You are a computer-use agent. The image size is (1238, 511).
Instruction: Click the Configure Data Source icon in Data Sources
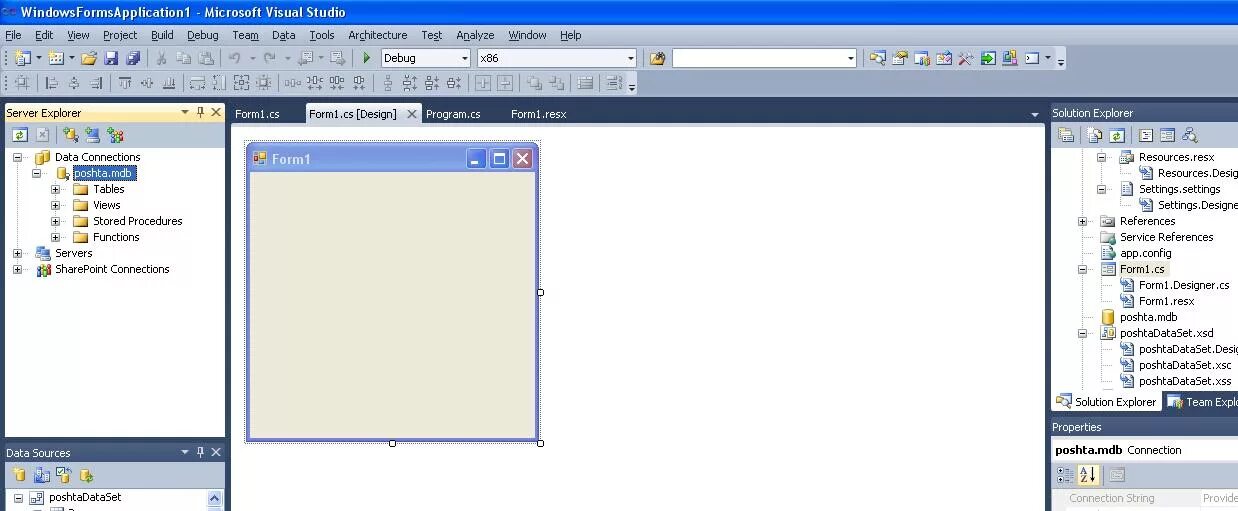coord(64,475)
